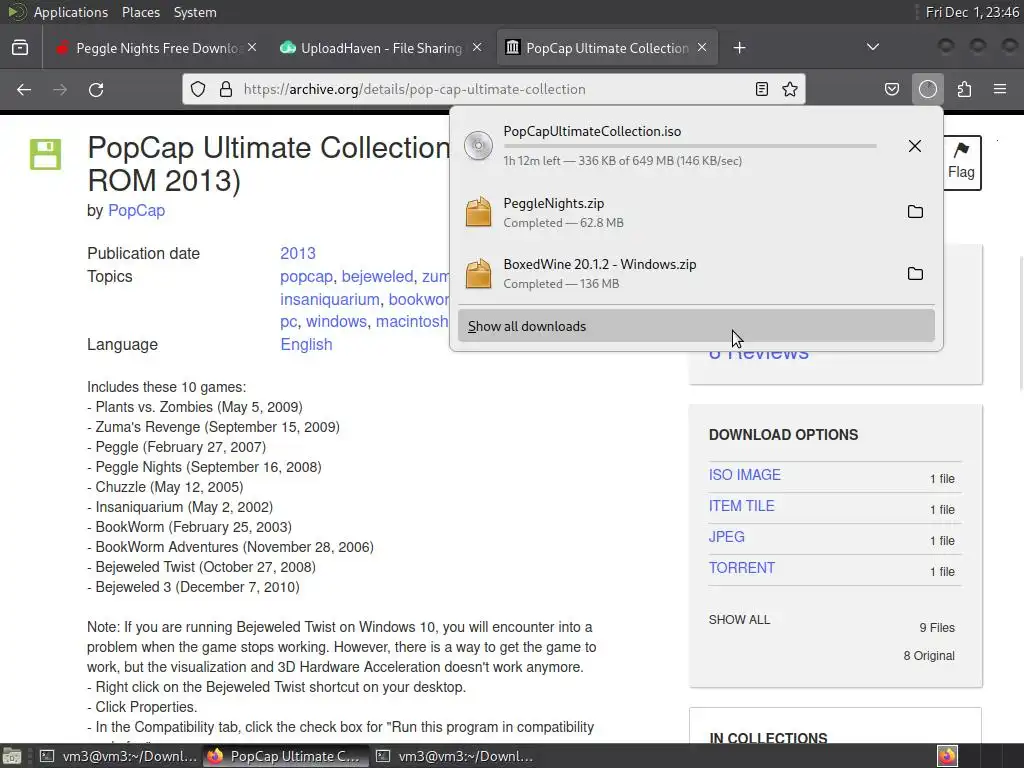Show PeggleNights.zip in folder

[915, 212]
